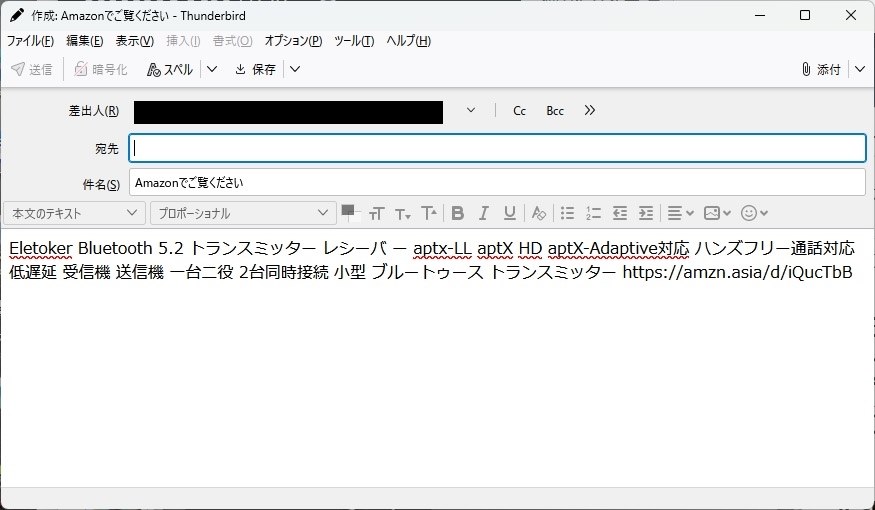
Task: Decrease the font size
Action: [x=403, y=213]
